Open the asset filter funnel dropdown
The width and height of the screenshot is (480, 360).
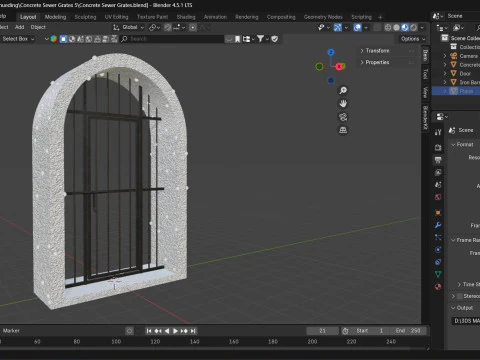pos(262,39)
